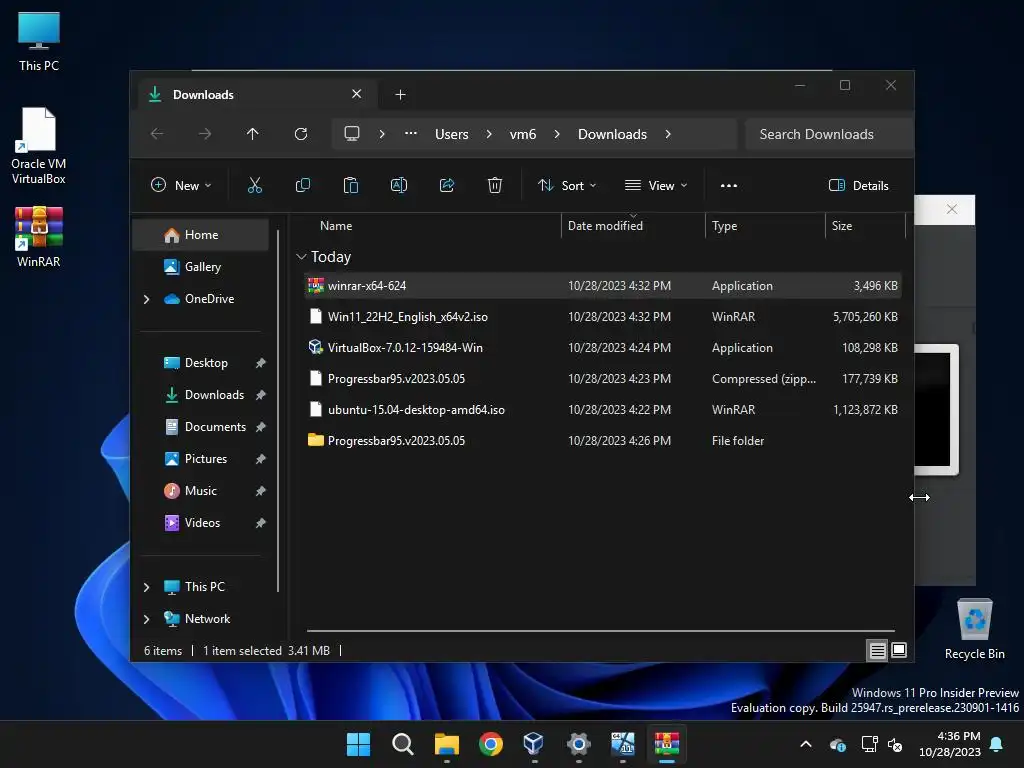Select the Downloads tab title
Image resolution: width=1024 pixels, height=768 pixels.
[x=203, y=95]
